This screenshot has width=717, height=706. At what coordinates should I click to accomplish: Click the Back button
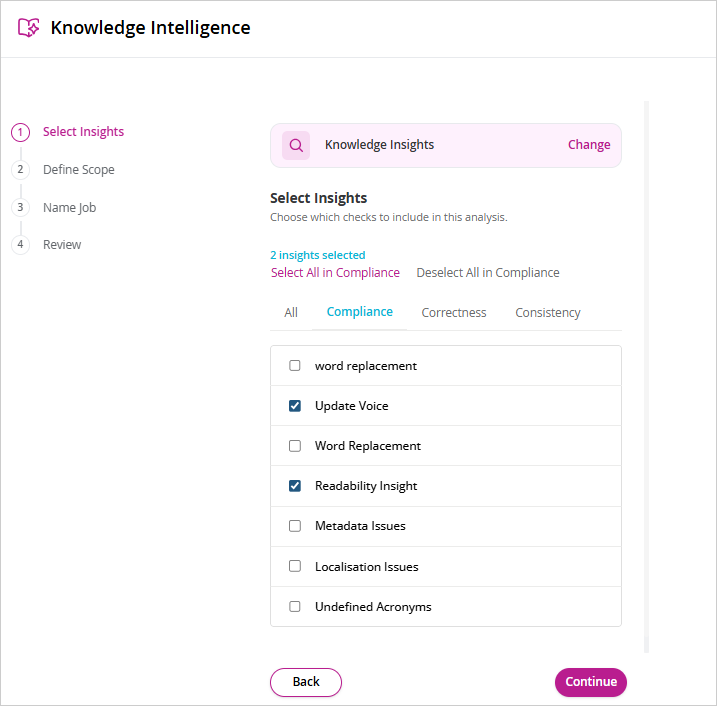(x=306, y=682)
